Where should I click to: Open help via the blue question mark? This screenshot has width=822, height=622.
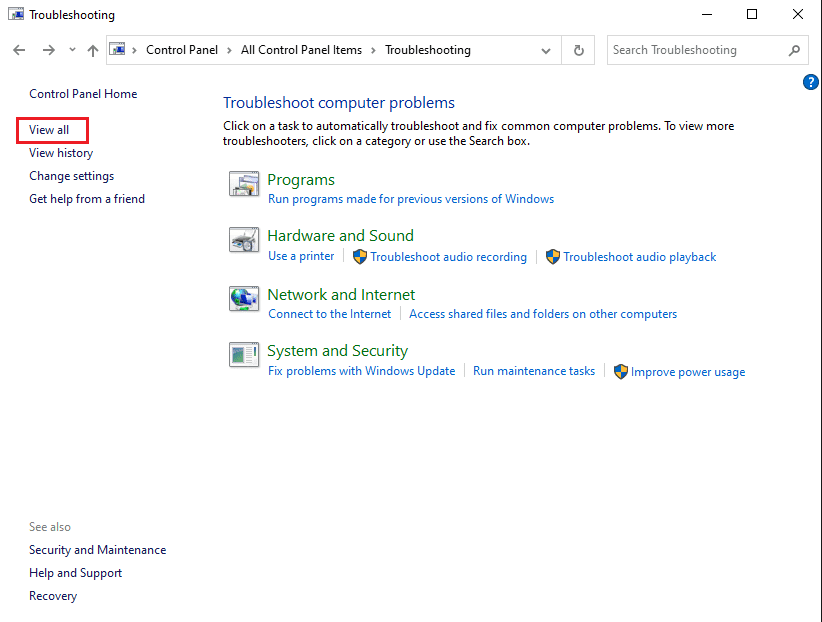[810, 82]
